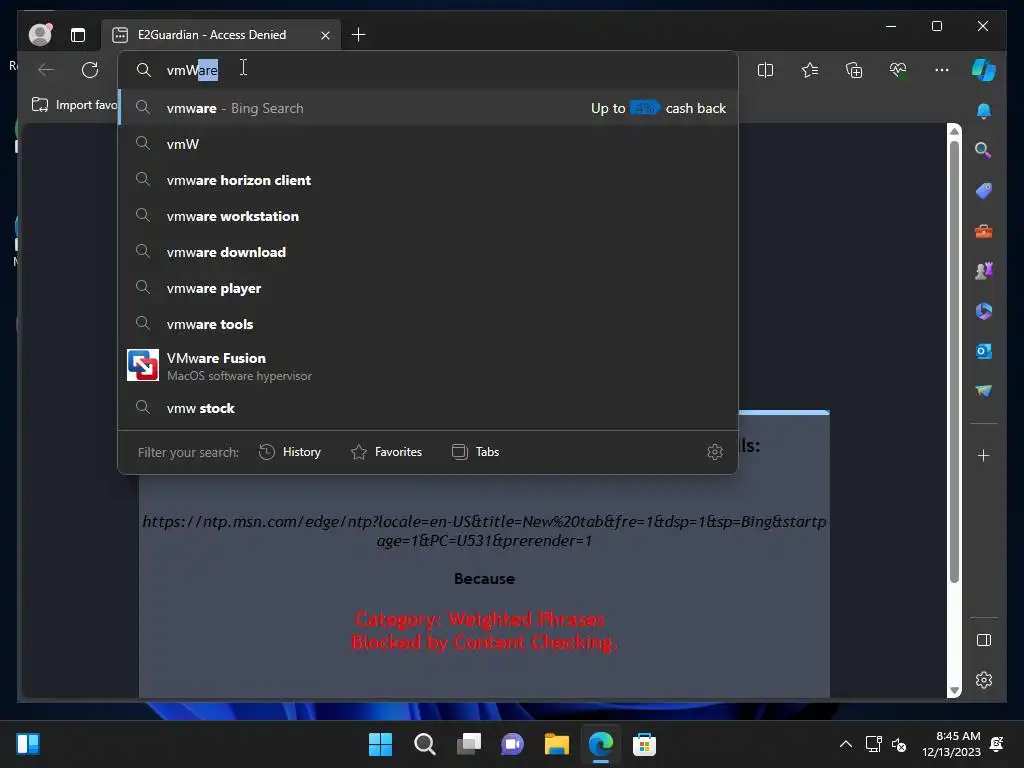Filter search by Favorites
This screenshot has height=768, width=1024.
coord(387,452)
